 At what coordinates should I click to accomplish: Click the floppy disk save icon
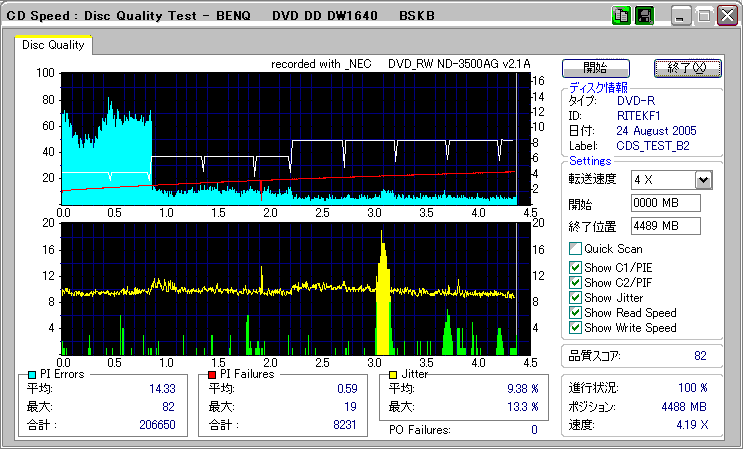643,16
